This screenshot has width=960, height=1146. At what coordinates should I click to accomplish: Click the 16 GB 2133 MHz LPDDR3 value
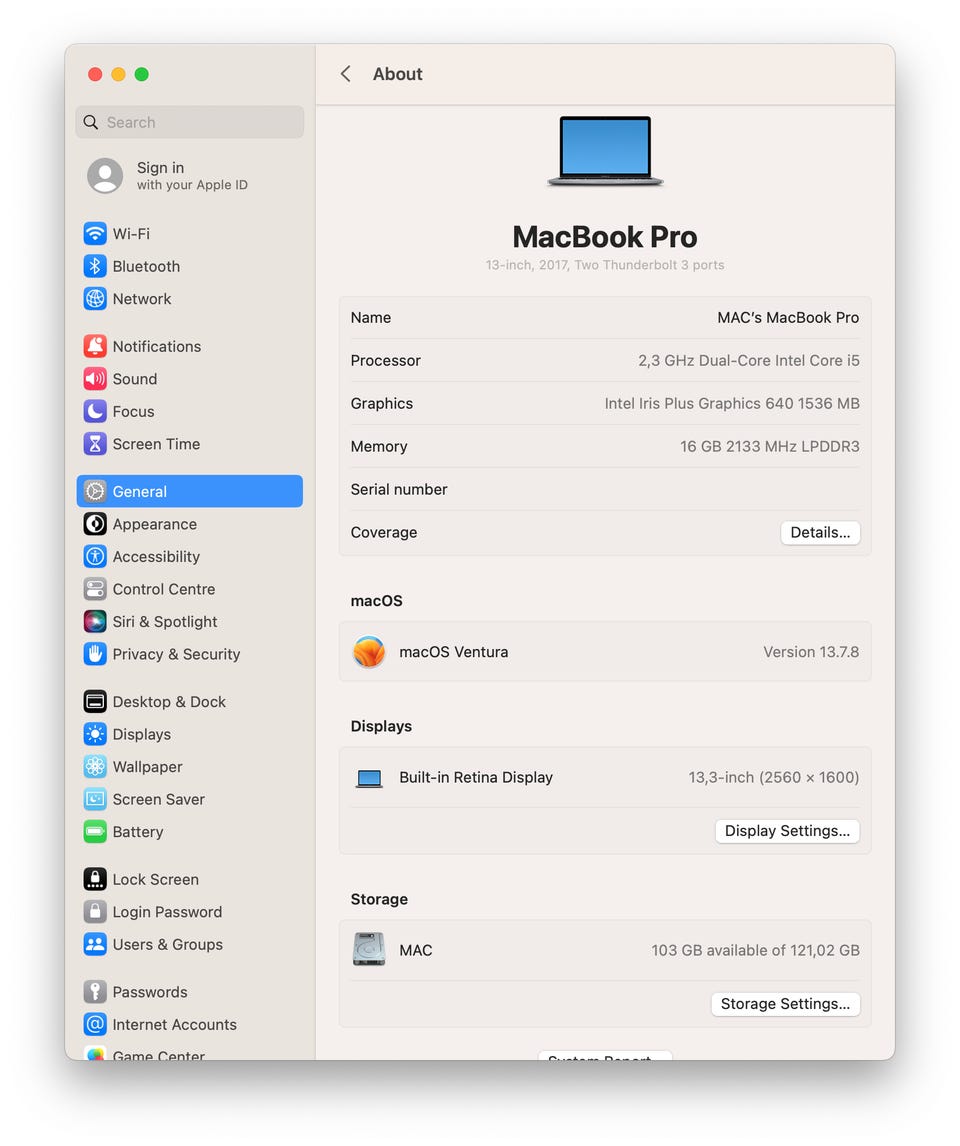pos(770,447)
